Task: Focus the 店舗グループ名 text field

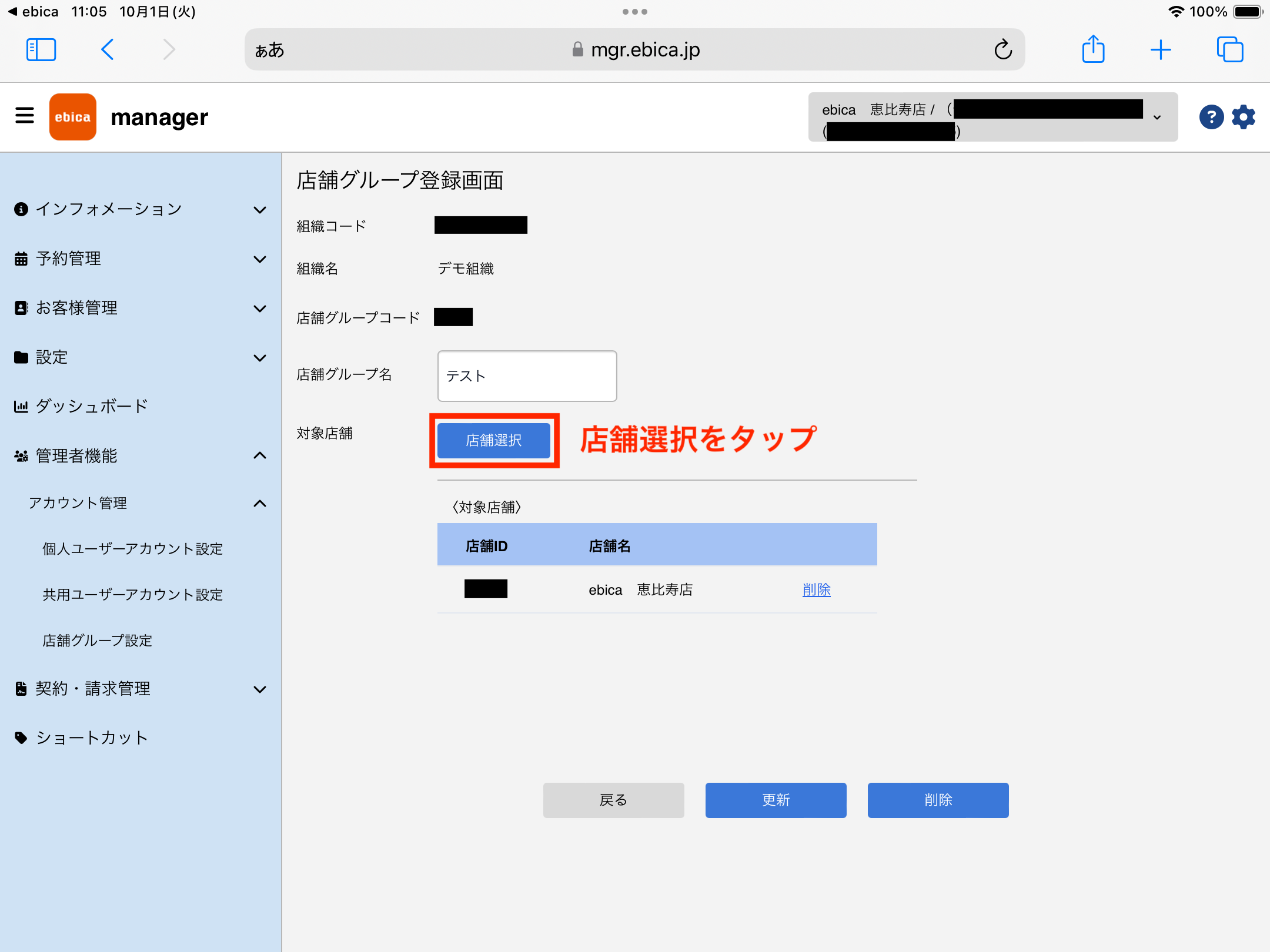Action: pyautogui.click(x=527, y=376)
